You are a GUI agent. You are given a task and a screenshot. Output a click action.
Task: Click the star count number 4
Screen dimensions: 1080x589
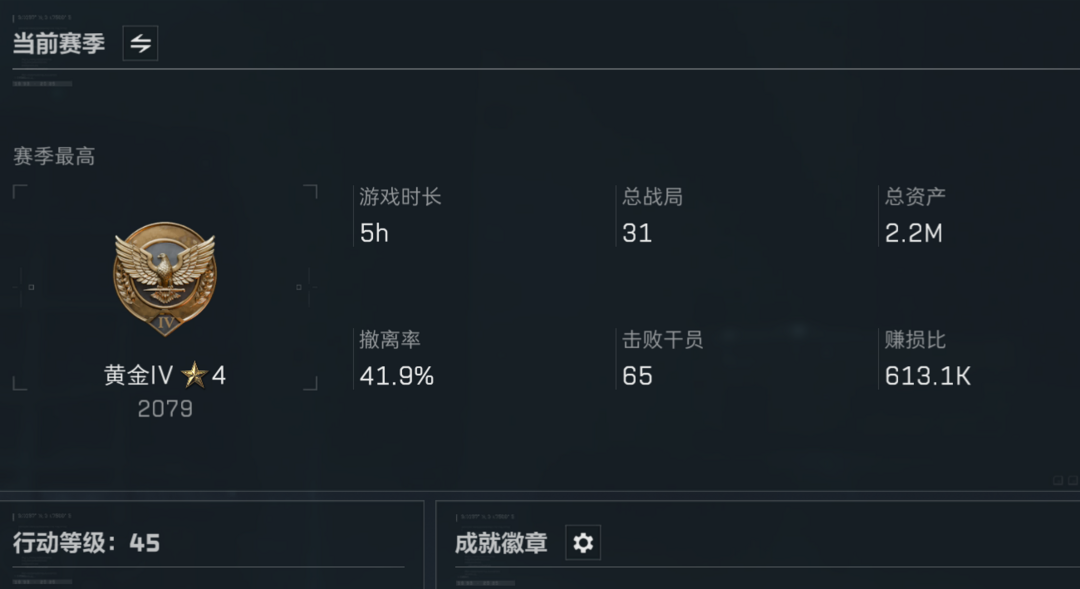pos(219,375)
